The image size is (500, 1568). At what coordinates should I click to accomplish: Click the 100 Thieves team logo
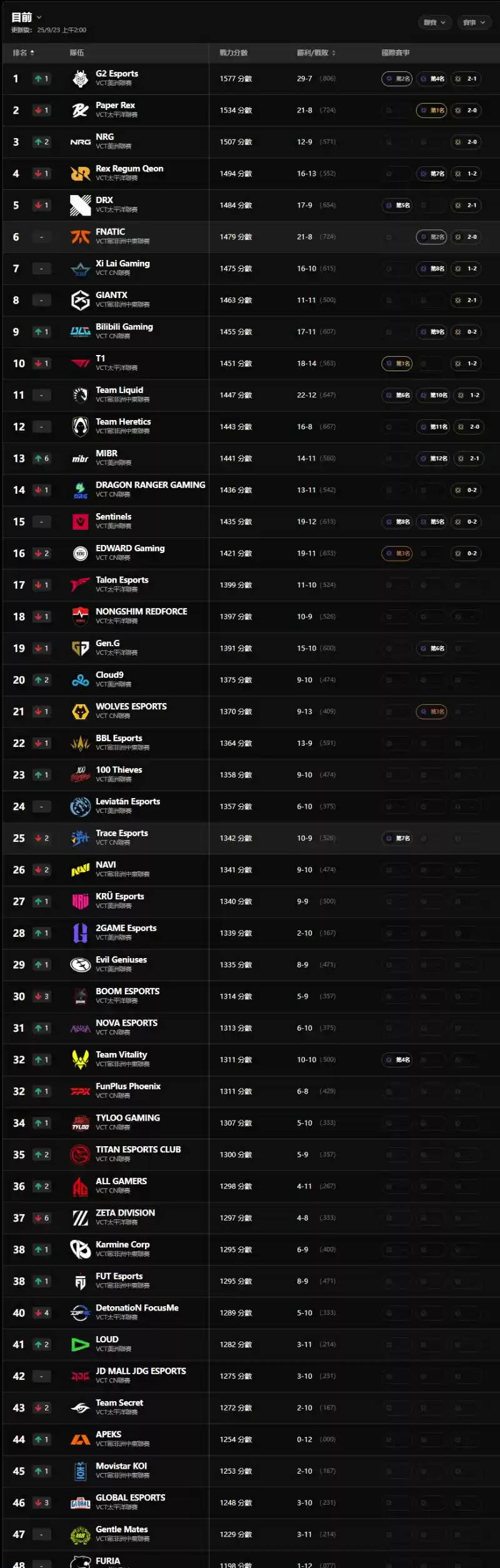tap(80, 775)
